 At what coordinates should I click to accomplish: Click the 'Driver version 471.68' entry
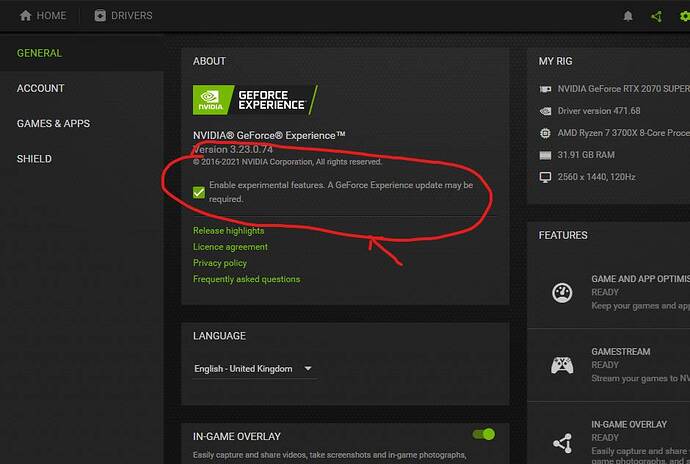599,111
